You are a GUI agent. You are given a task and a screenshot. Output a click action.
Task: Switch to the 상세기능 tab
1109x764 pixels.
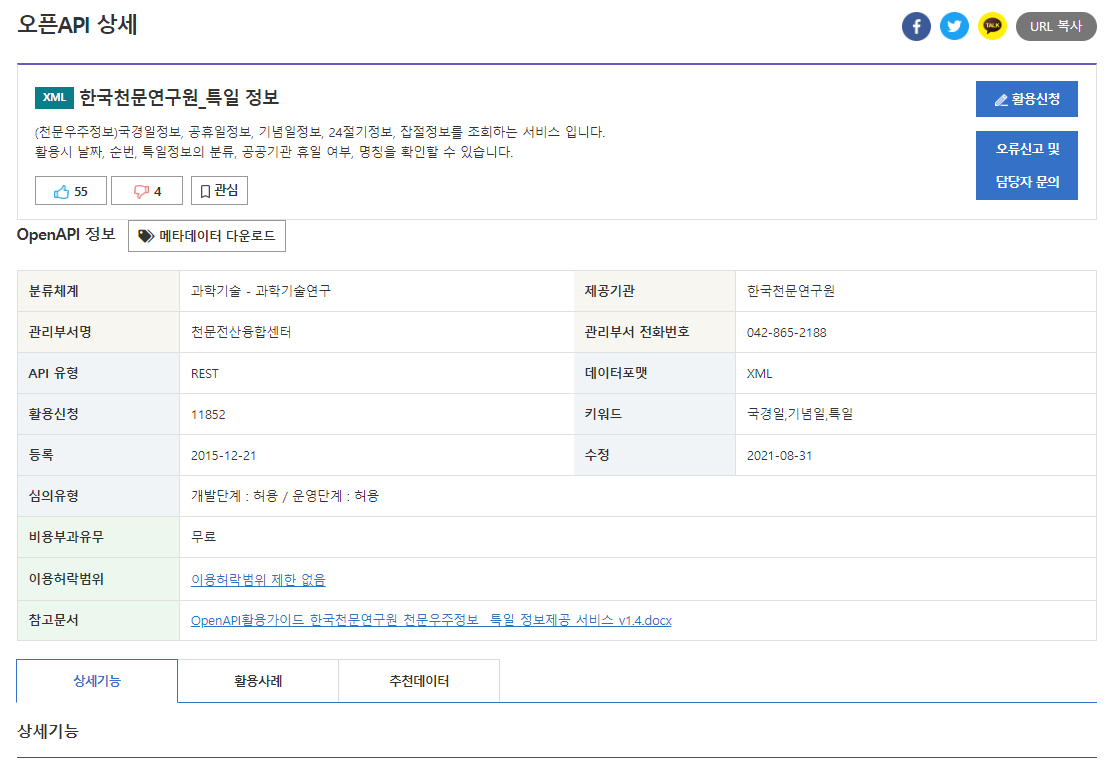click(x=97, y=681)
